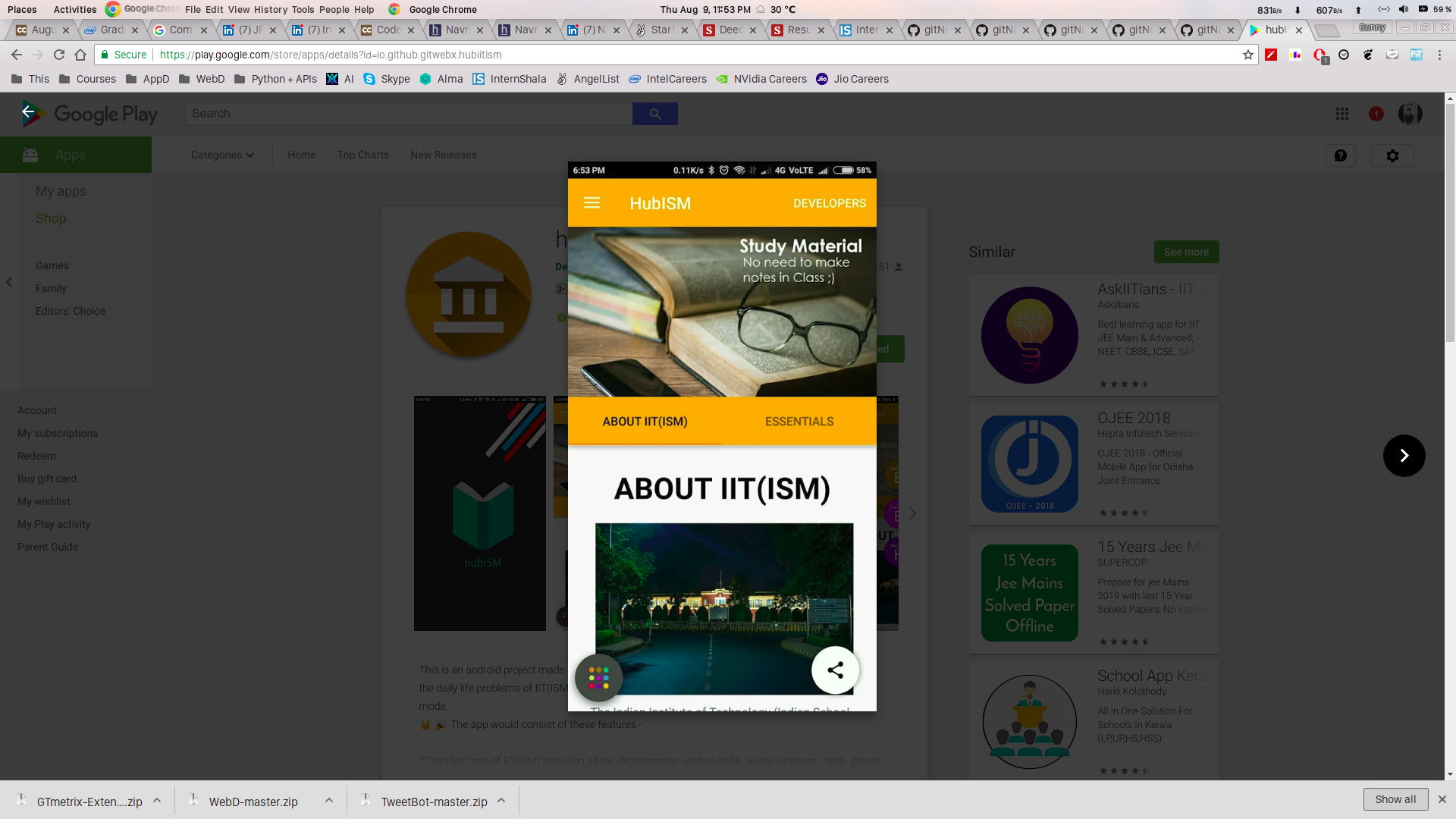Open Parent Guide link

click(48, 547)
